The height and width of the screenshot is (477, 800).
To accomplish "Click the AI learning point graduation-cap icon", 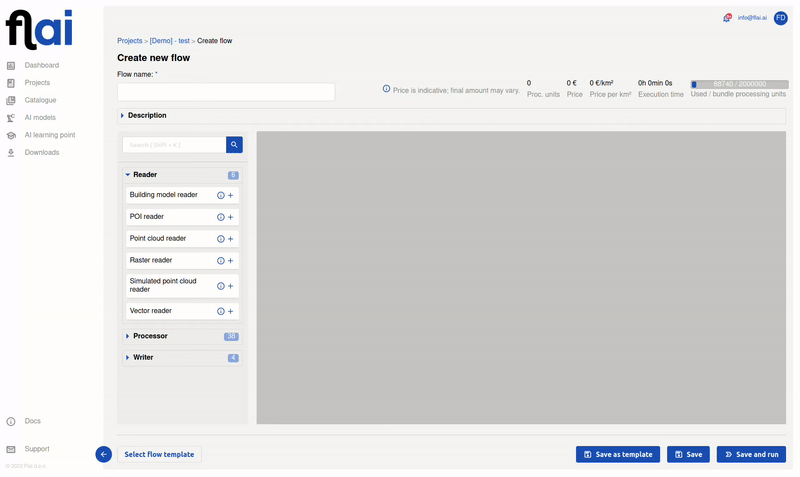I will (11, 135).
